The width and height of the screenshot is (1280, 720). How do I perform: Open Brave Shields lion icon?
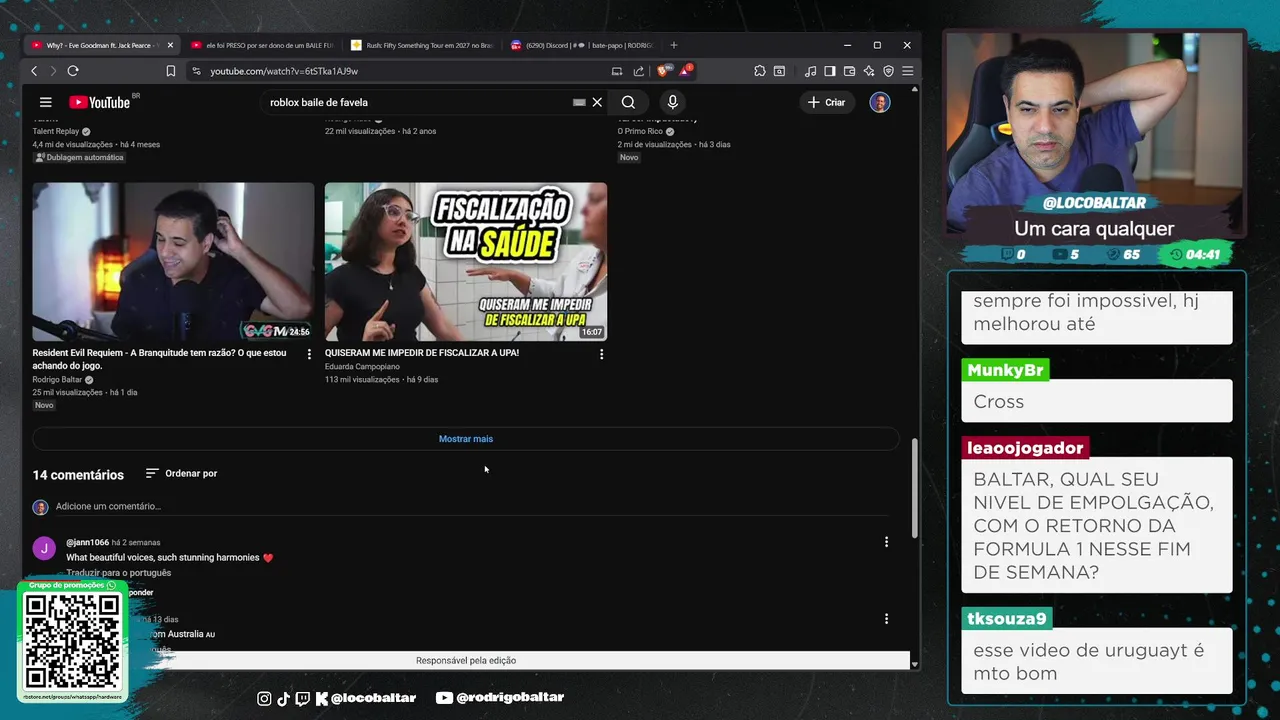[x=664, y=71]
